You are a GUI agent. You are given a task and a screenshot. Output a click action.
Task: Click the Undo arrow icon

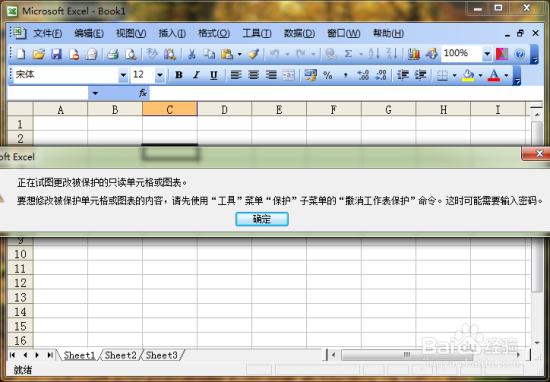[274, 54]
